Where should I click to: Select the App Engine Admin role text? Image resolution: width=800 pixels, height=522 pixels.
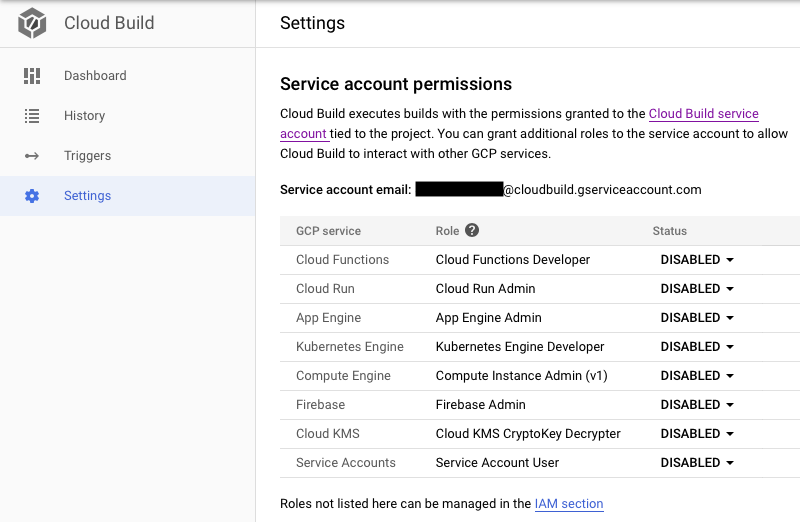(488, 318)
